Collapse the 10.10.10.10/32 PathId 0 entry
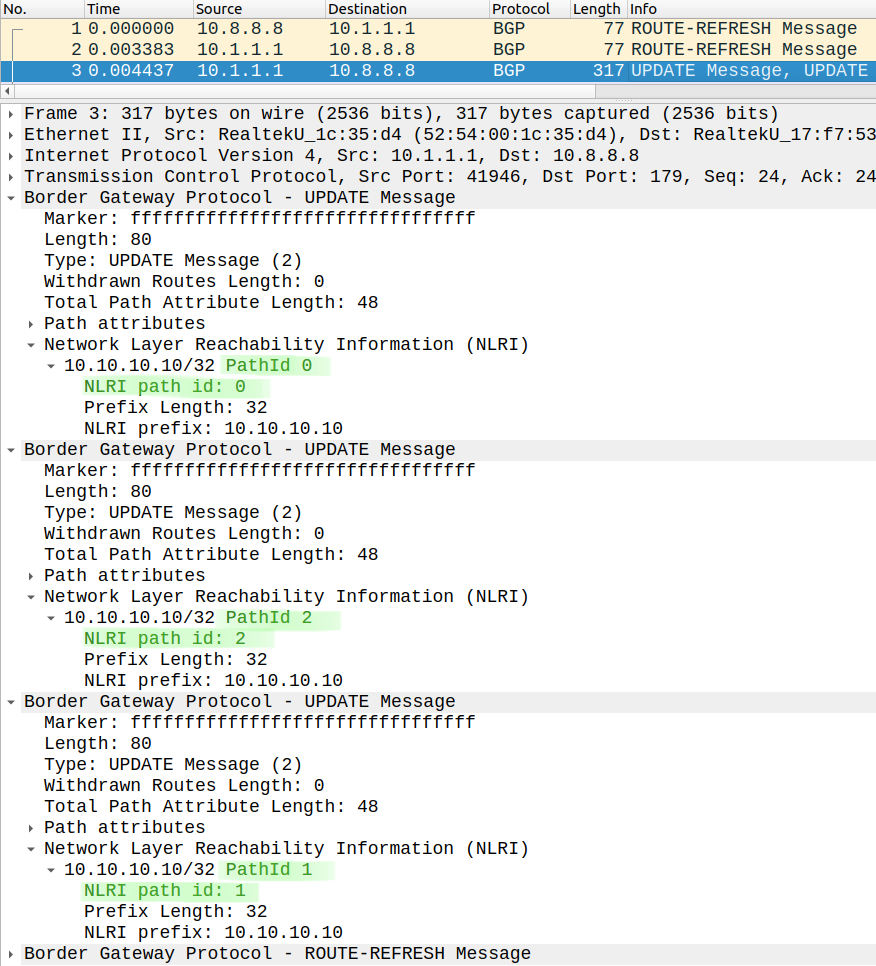876x966 pixels. point(51,366)
